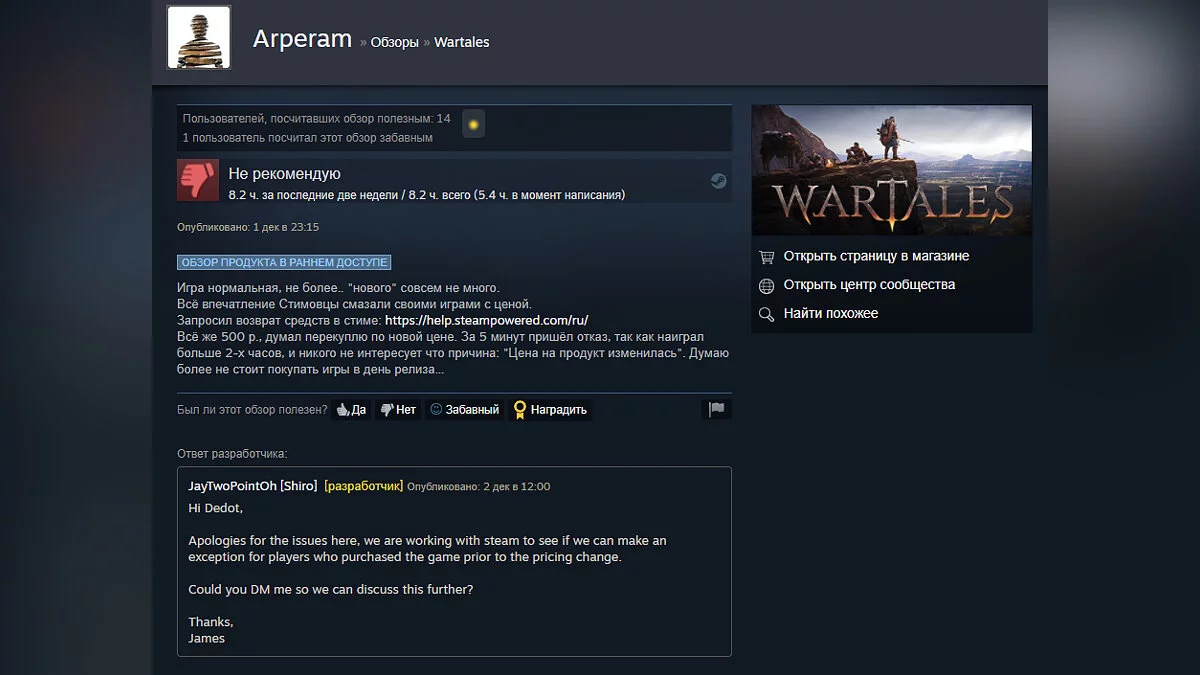Click the ОБЗОР ПРОДУКТА В РАННЕМ ДОСТУПЕ label
1200x675 pixels.
coord(284,262)
